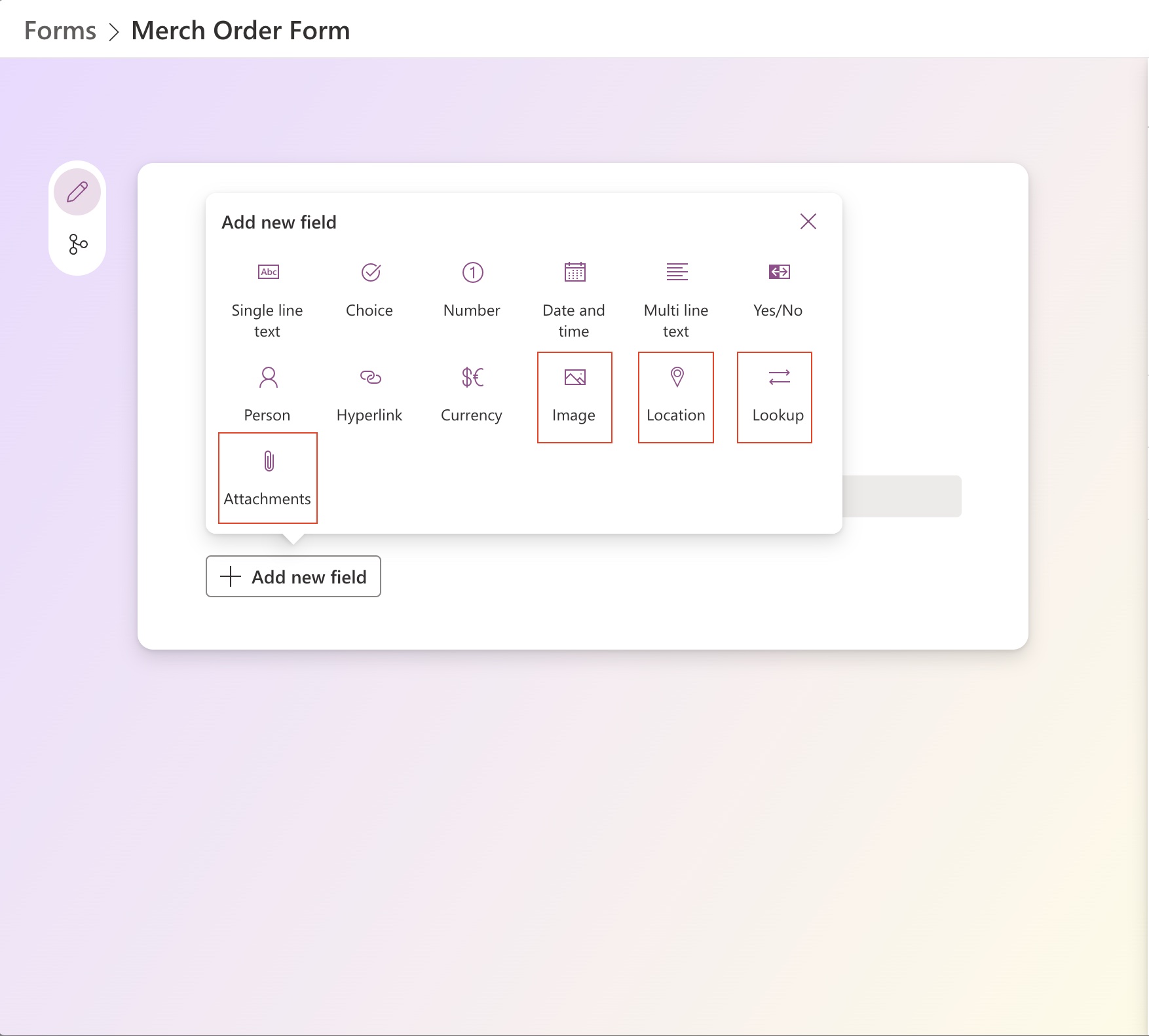Open the branching logic icon in sidebar

pyautogui.click(x=78, y=244)
